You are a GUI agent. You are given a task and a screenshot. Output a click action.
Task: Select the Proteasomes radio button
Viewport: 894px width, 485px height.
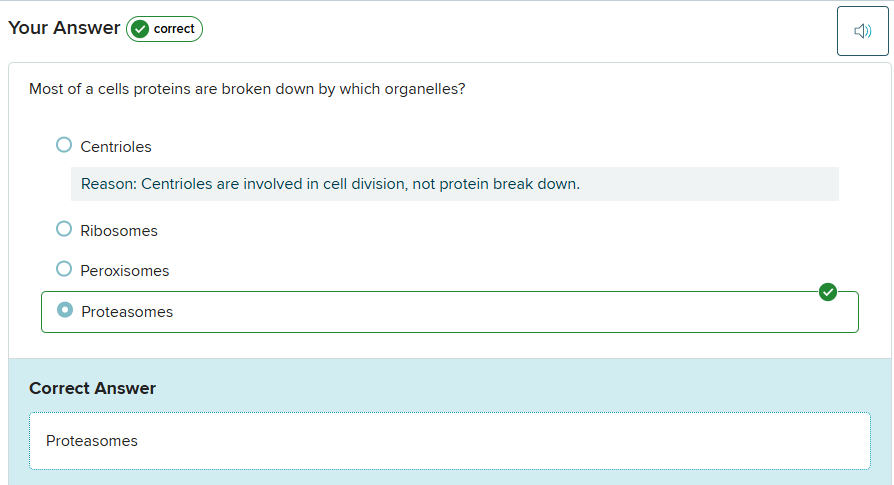click(x=65, y=310)
